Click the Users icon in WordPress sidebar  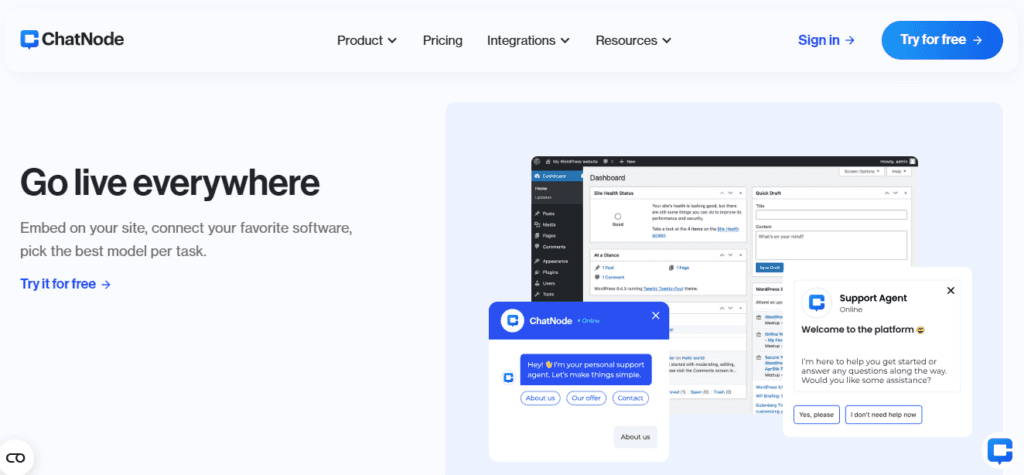tap(537, 283)
